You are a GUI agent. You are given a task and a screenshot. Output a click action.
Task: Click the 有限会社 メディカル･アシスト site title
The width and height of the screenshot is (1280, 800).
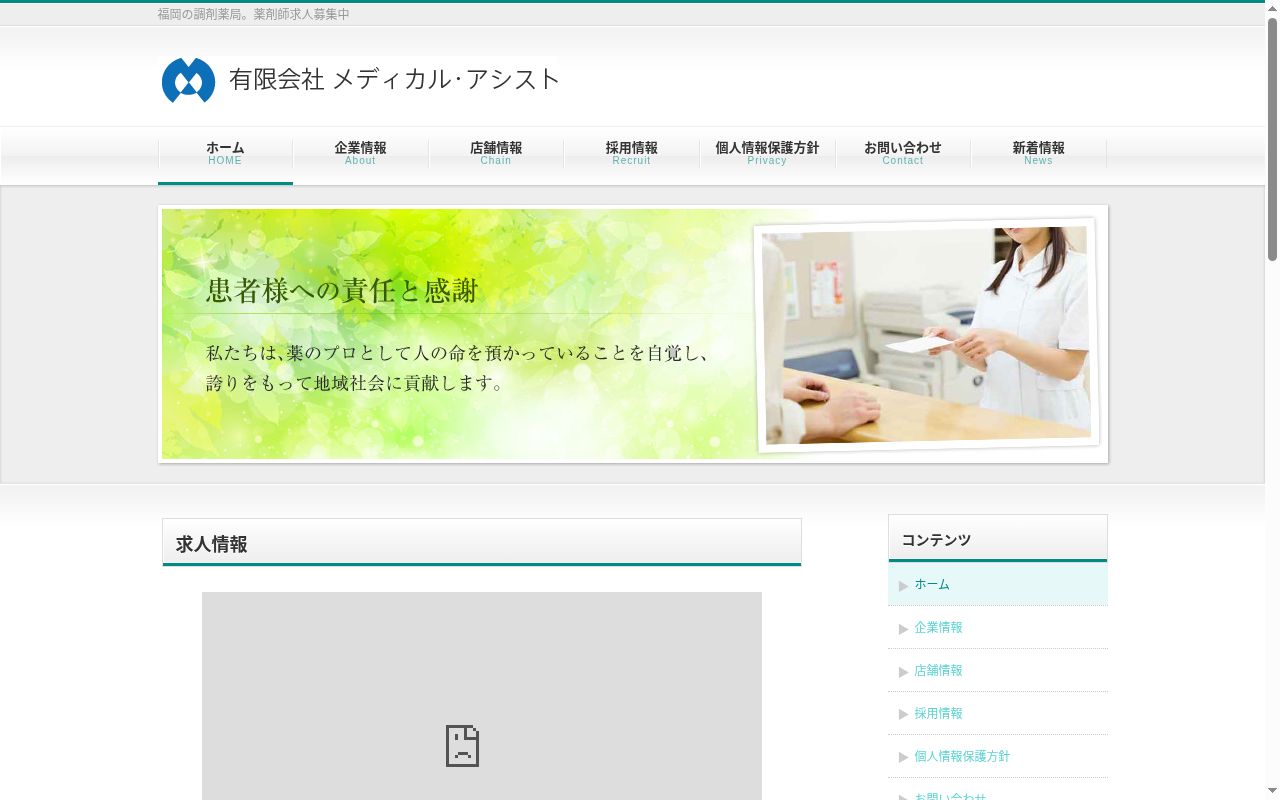tap(395, 80)
